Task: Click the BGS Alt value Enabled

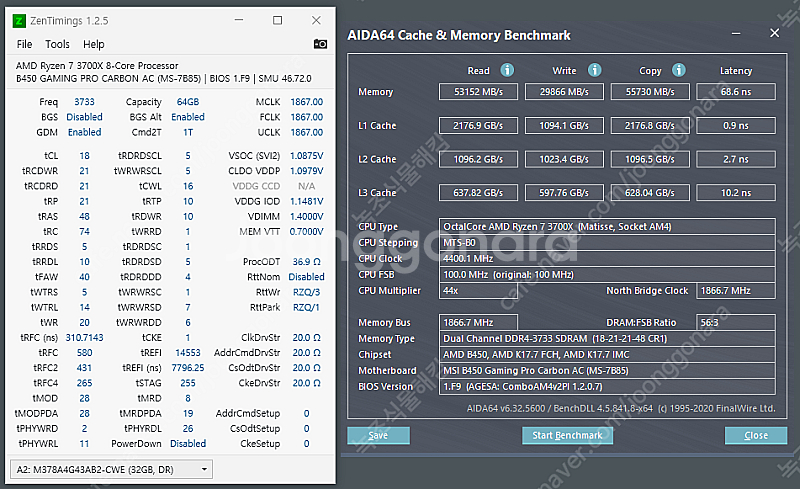Action: [x=188, y=117]
